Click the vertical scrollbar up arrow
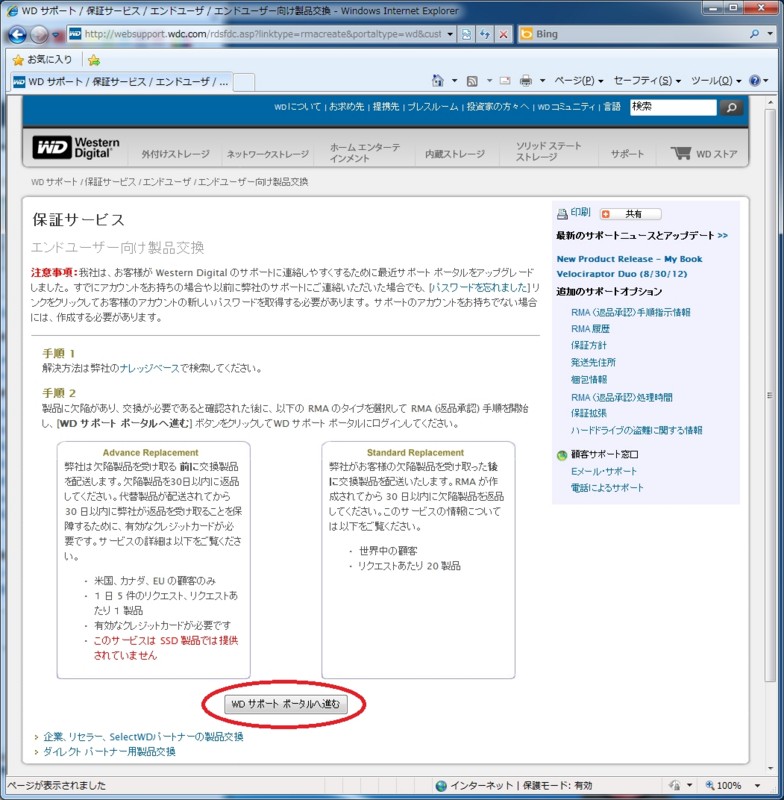 coord(770,103)
